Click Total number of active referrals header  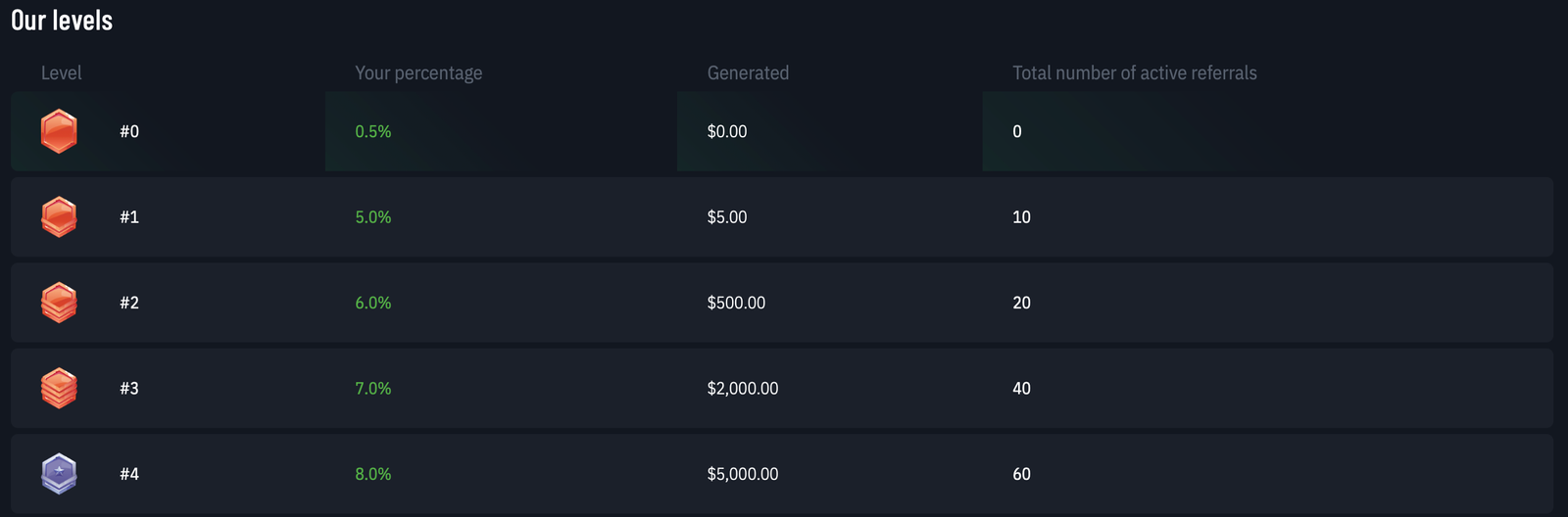point(1134,73)
